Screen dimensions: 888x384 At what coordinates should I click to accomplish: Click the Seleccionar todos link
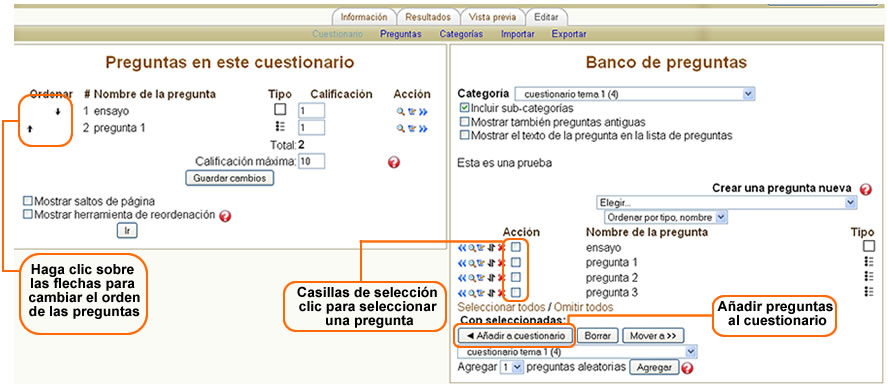point(501,307)
